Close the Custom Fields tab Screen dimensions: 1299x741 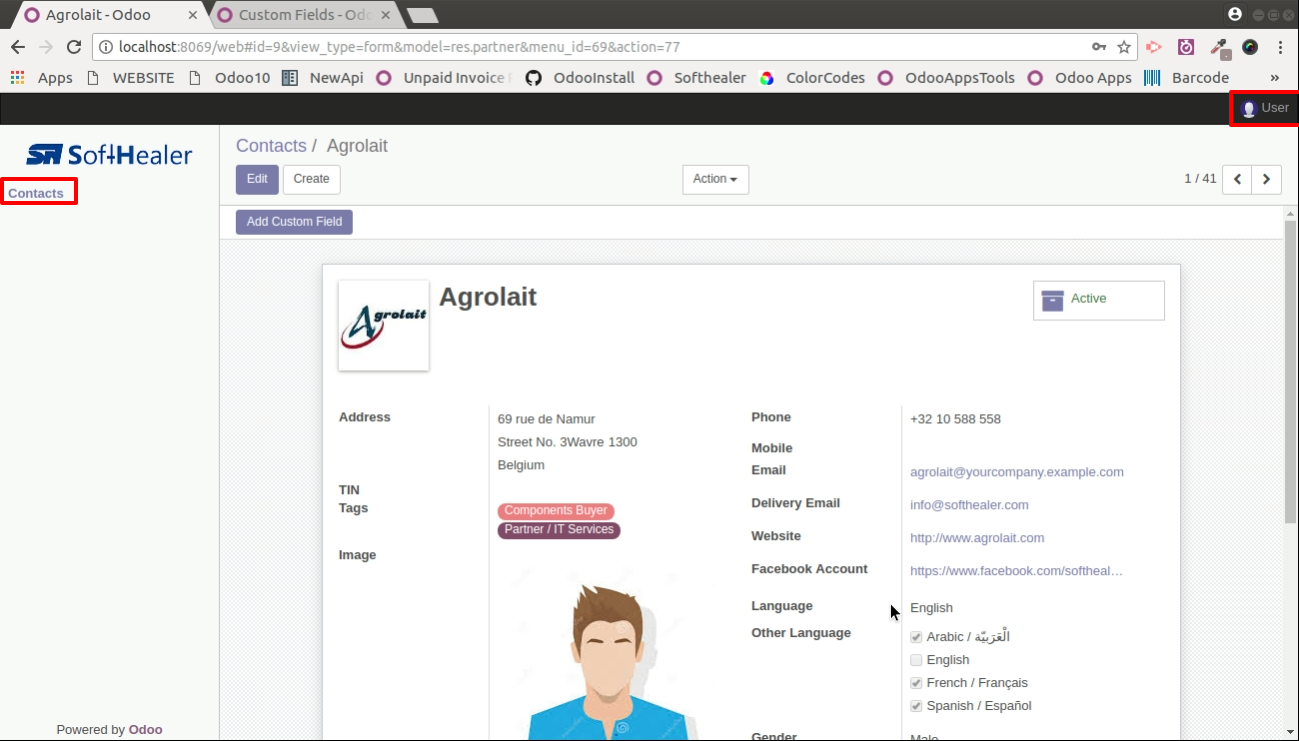(x=388, y=15)
